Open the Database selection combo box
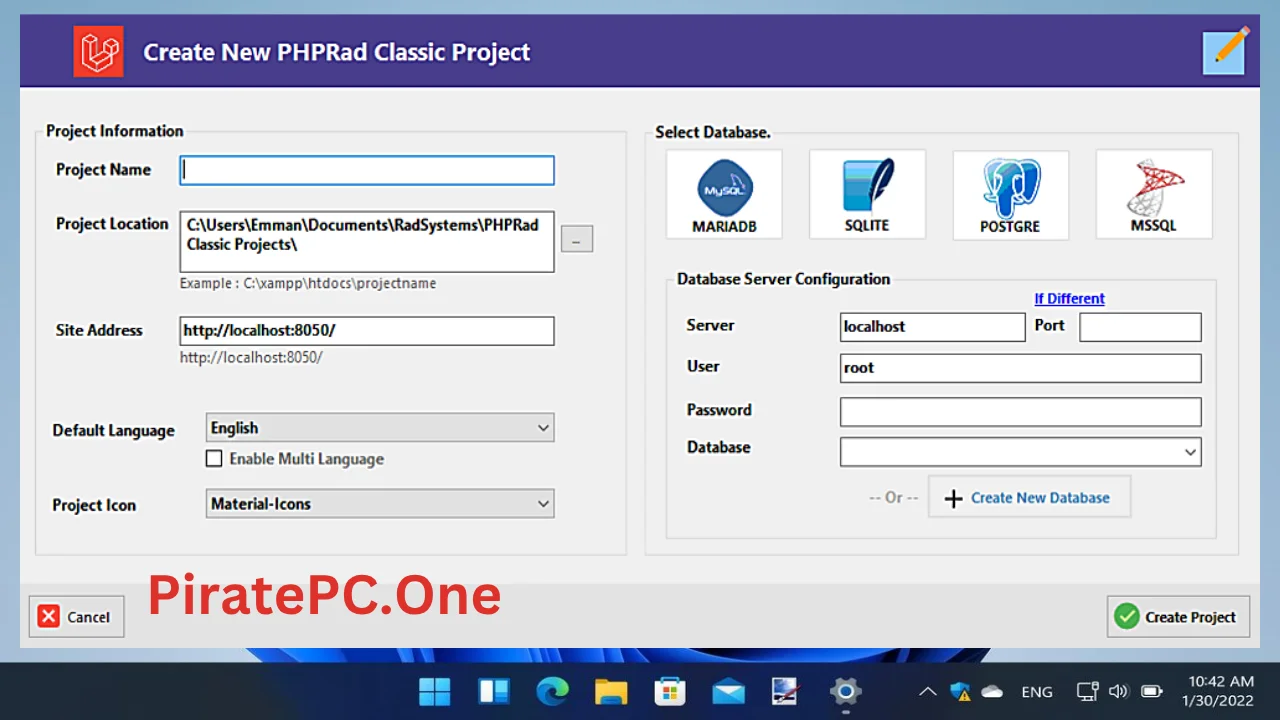The image size is (1280, 720). click(x=1021, y=452)
